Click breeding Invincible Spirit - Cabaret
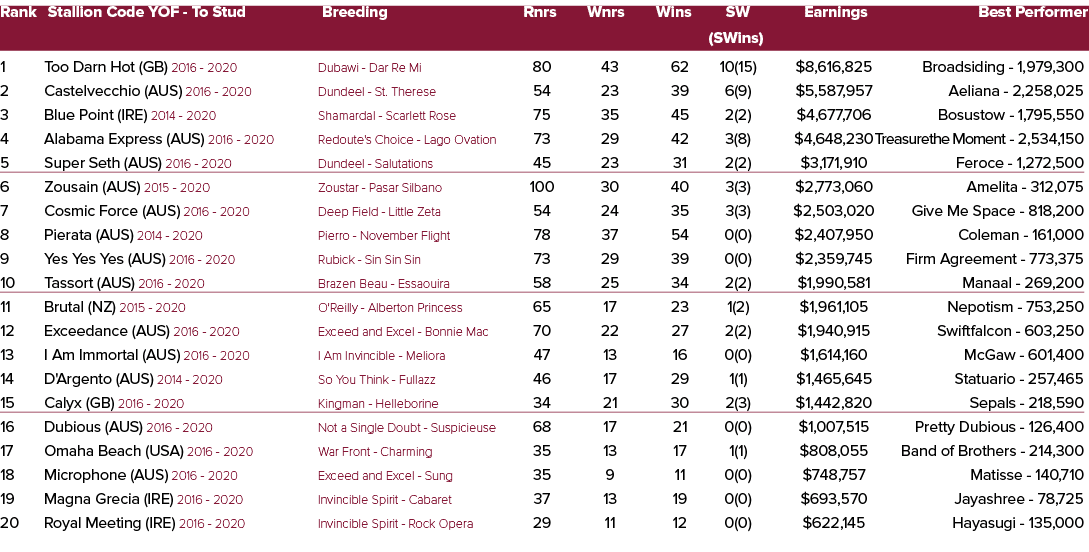 [x=385, y=500]
